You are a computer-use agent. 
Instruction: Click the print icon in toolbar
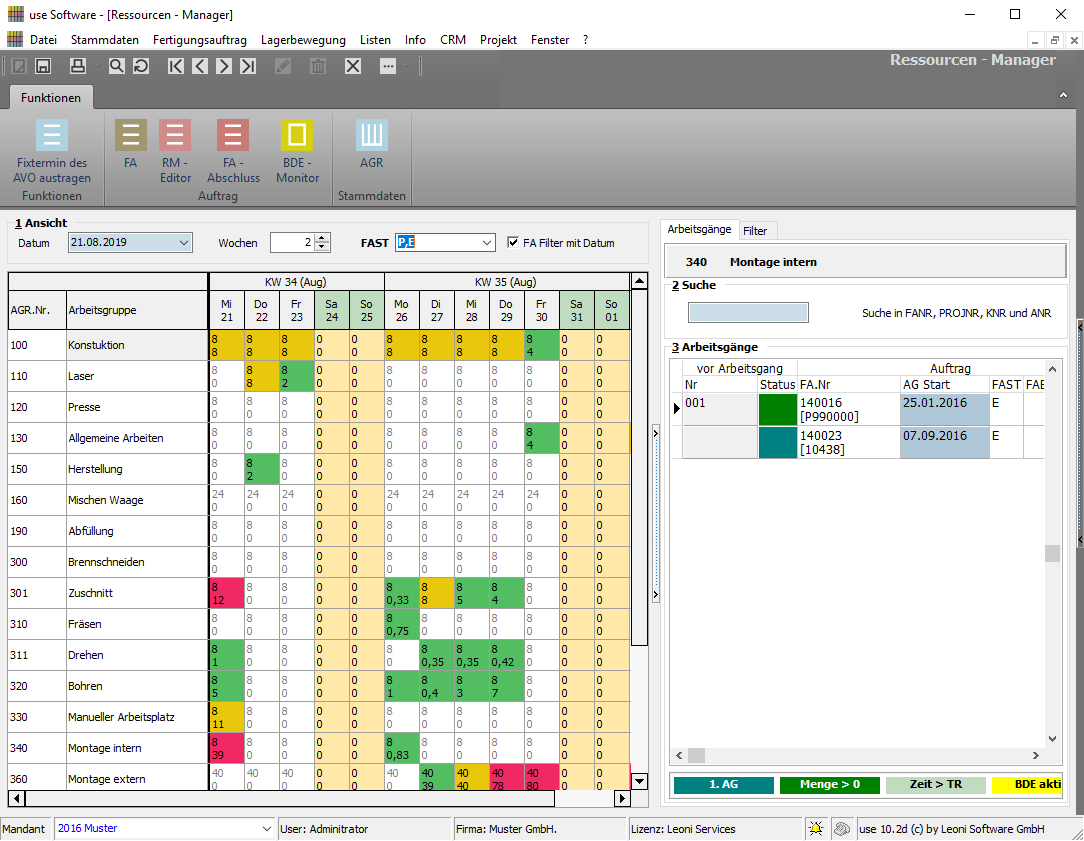77,66
